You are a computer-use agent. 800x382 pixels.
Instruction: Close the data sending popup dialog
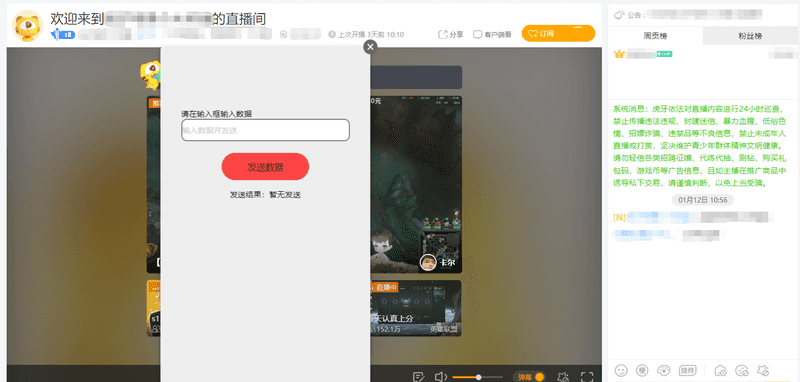[370, 47]
